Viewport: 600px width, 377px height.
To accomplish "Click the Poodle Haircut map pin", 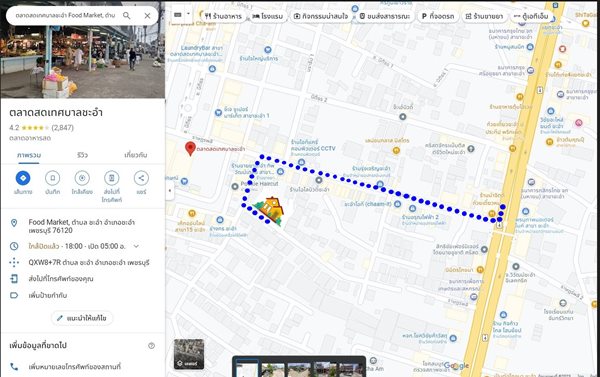I will pyautogui.click(x=235, y=186).
